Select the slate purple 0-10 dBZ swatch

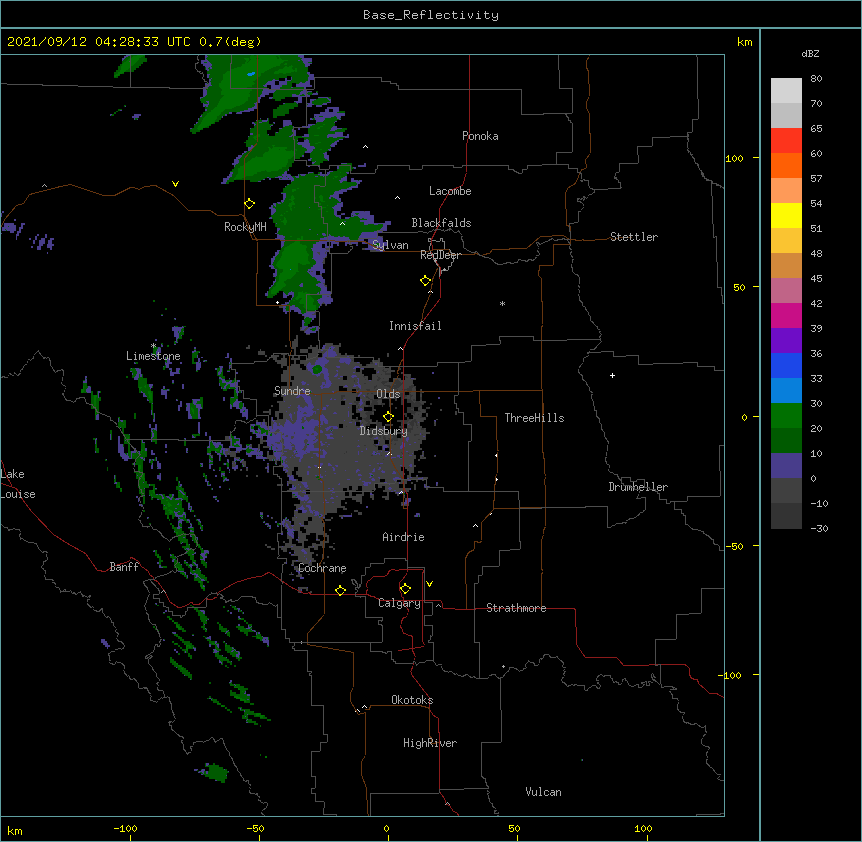tap(786, 466)
